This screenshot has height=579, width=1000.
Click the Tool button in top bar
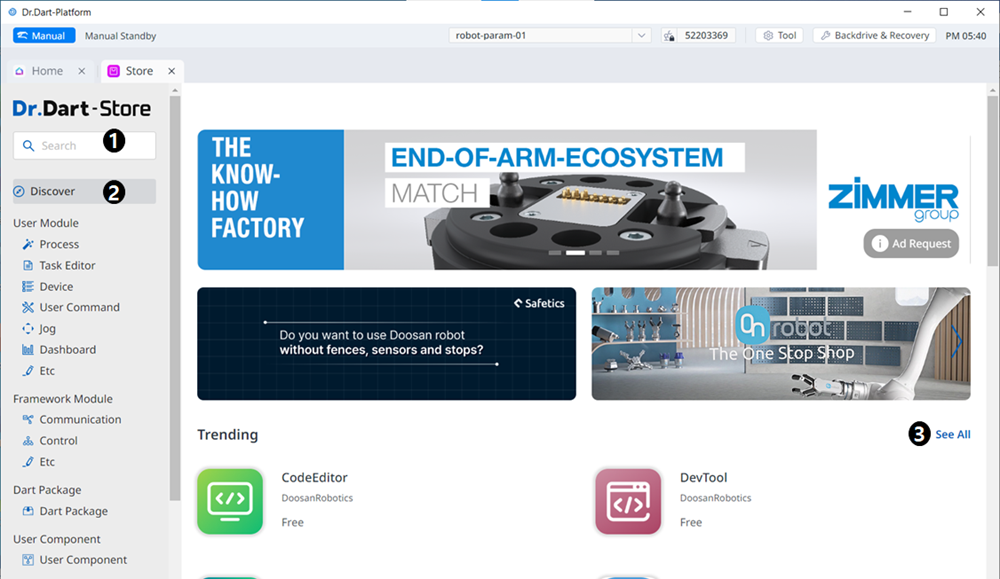click(779, 36)
